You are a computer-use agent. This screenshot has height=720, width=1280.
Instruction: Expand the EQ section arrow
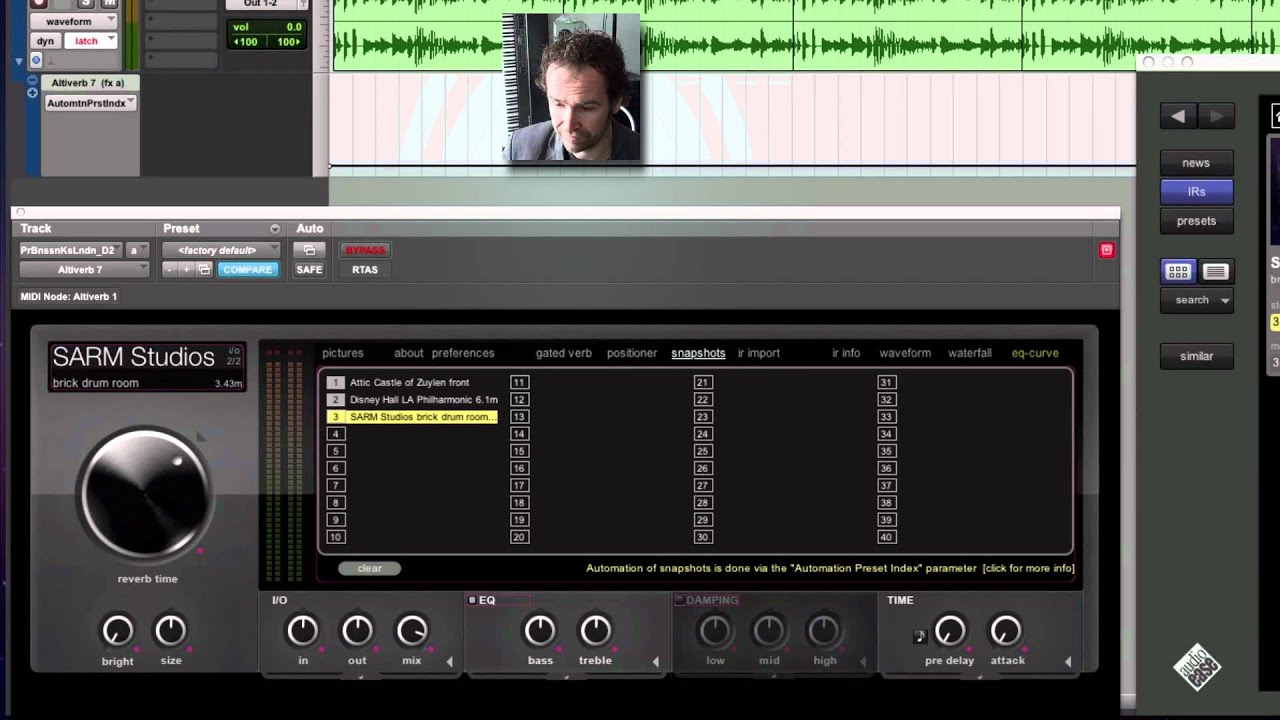click(655, 661)
